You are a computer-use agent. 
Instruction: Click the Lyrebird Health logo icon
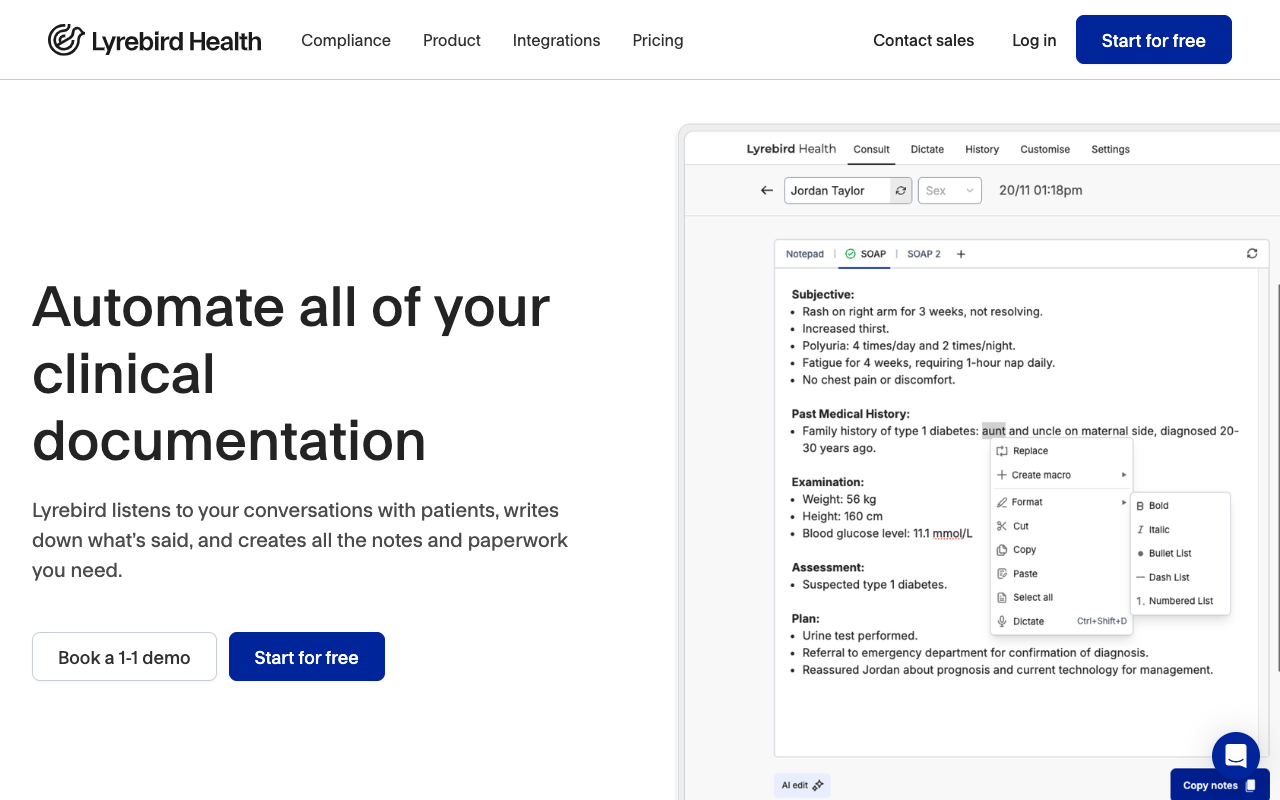click(66, 40)
